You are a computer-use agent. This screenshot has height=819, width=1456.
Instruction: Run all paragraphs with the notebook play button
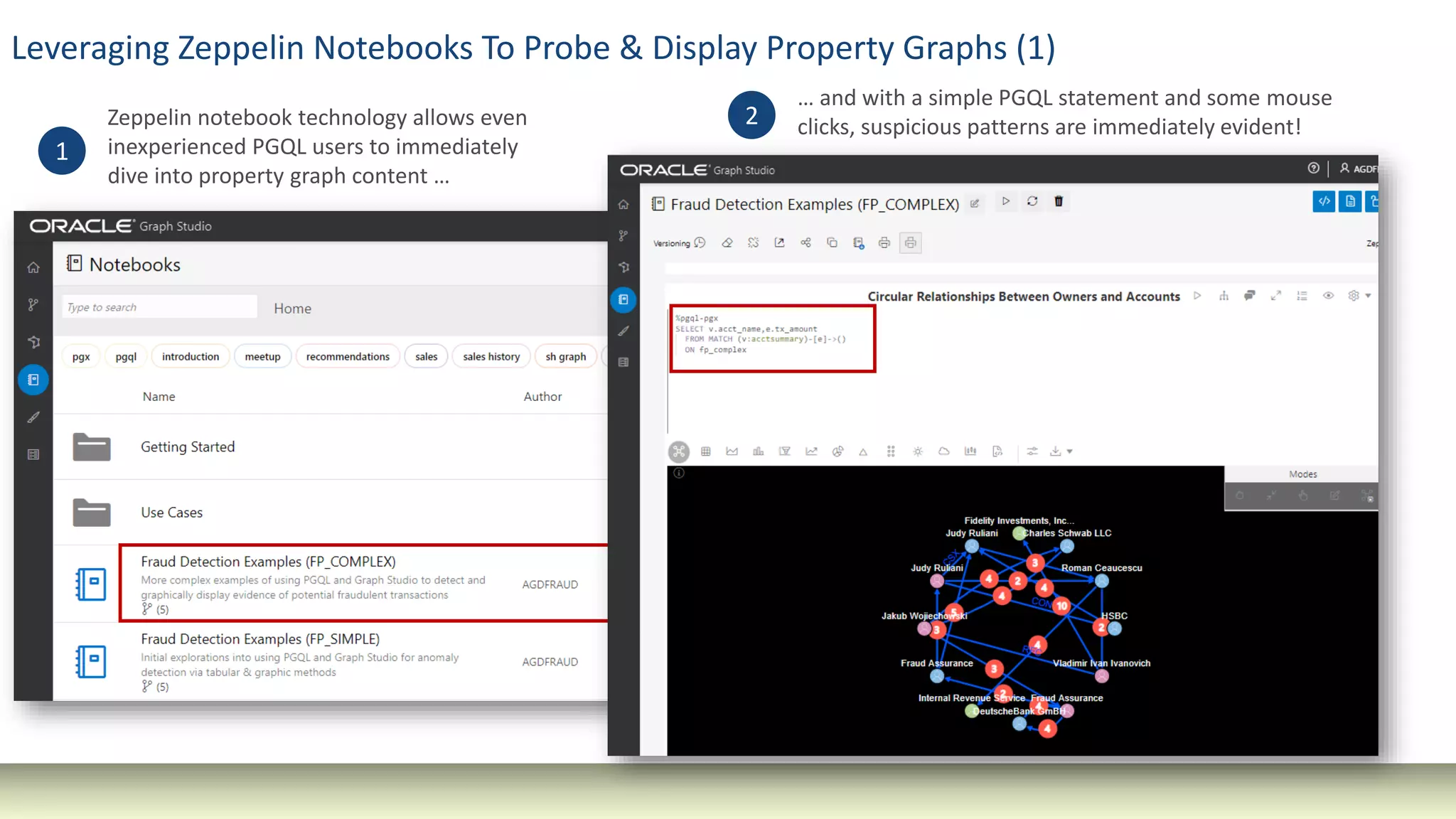(1005, 201)
